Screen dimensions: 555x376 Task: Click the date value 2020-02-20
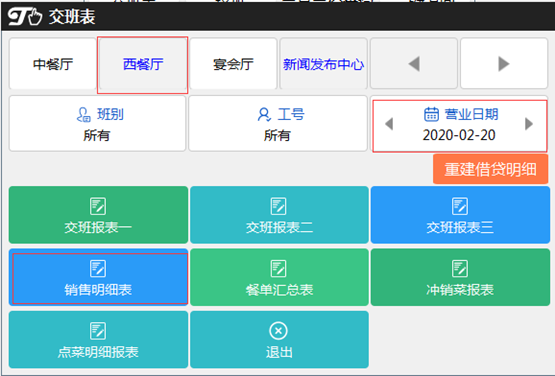click(x=459, y=135)
